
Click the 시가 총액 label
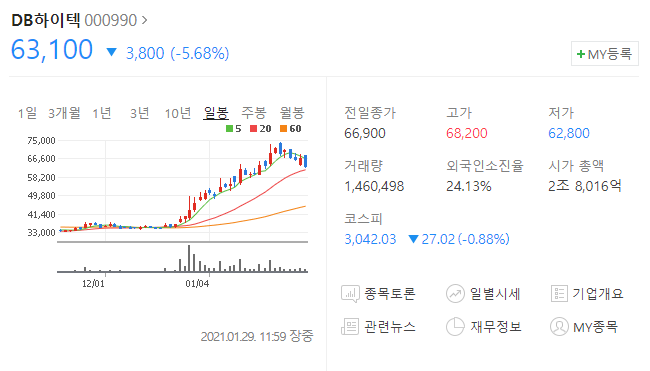coord(576,166)
